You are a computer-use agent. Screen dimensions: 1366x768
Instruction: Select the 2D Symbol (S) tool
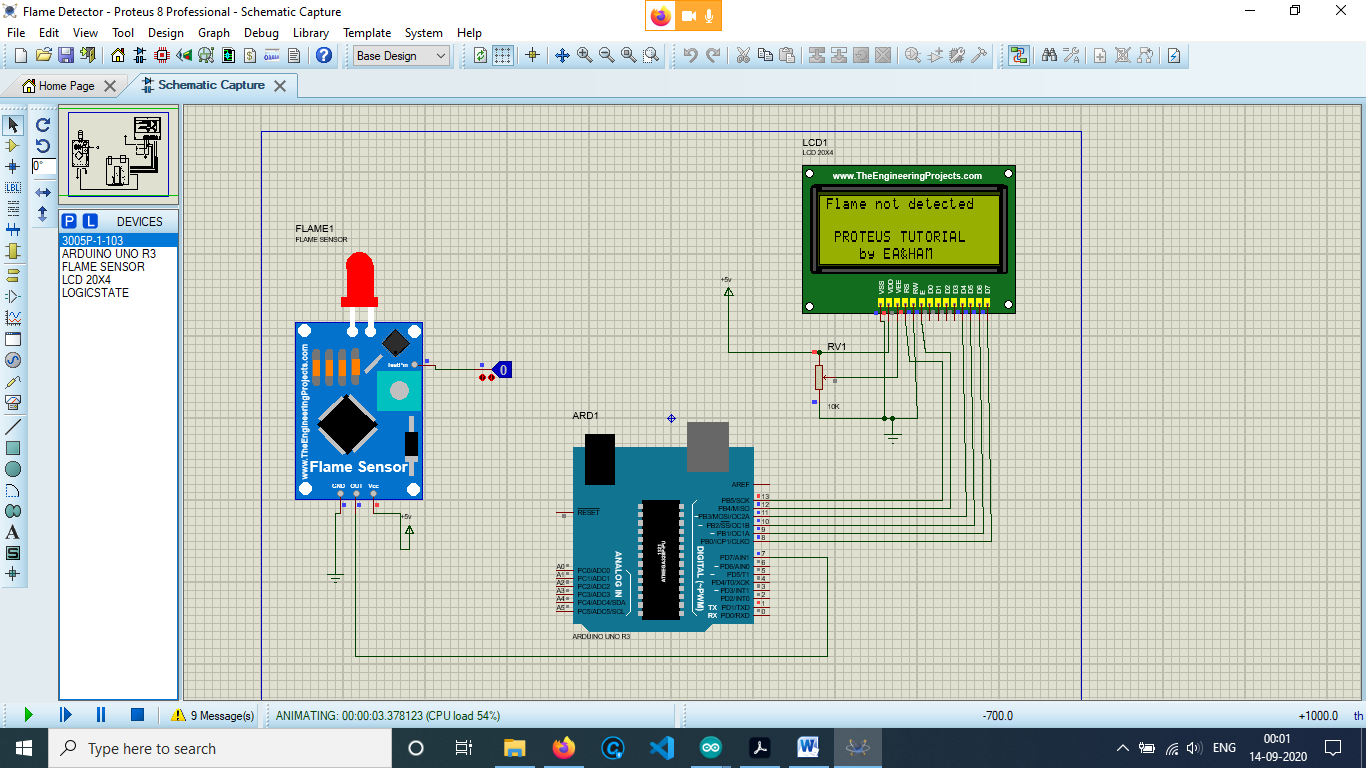tap(13, 553)
